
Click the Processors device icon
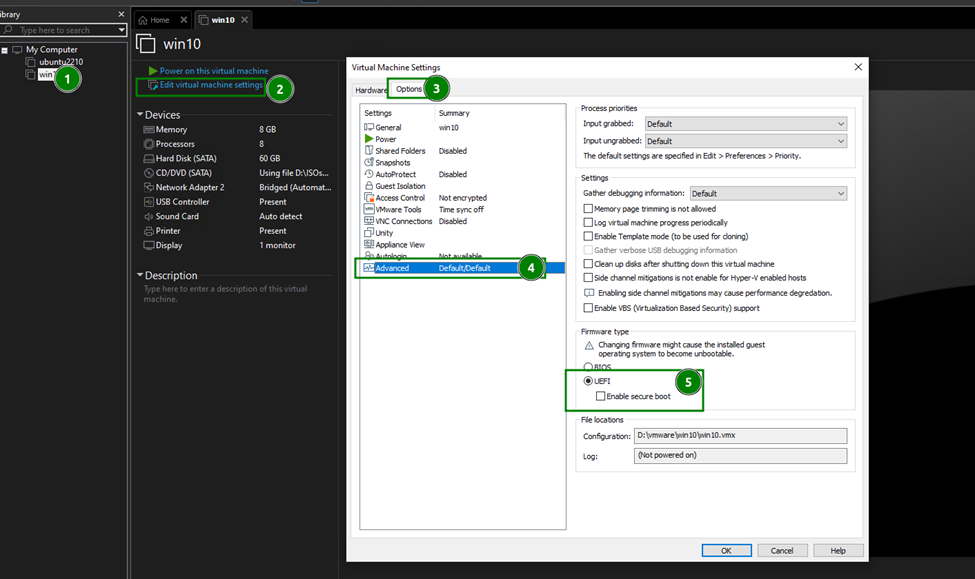tap(149, 144)
